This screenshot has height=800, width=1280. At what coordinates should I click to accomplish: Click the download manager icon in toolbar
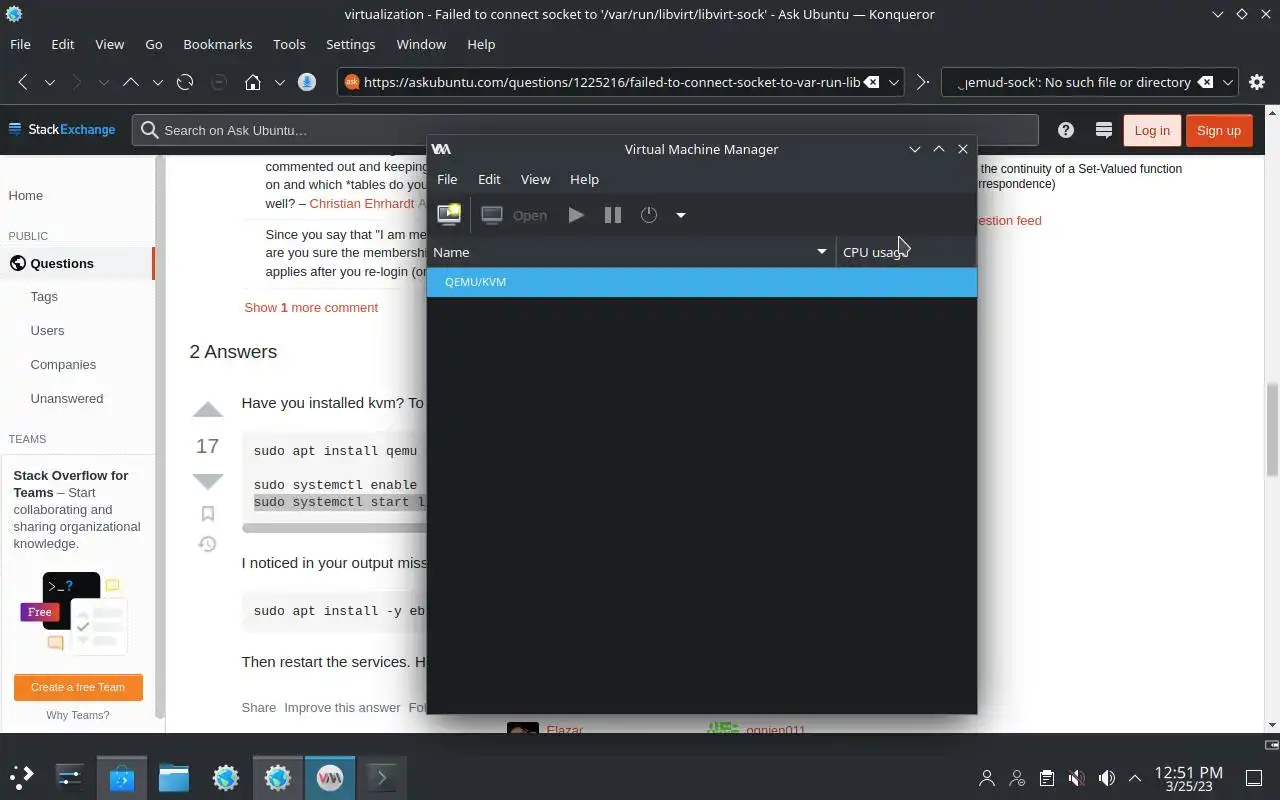pos(307,82)
